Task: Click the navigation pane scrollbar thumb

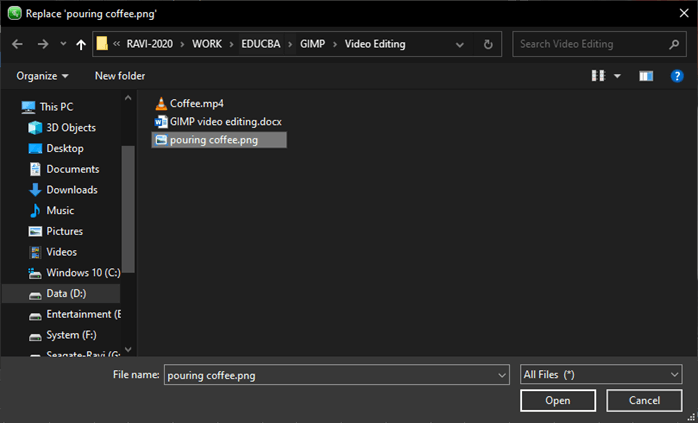Action: click(x=128, y=209)
